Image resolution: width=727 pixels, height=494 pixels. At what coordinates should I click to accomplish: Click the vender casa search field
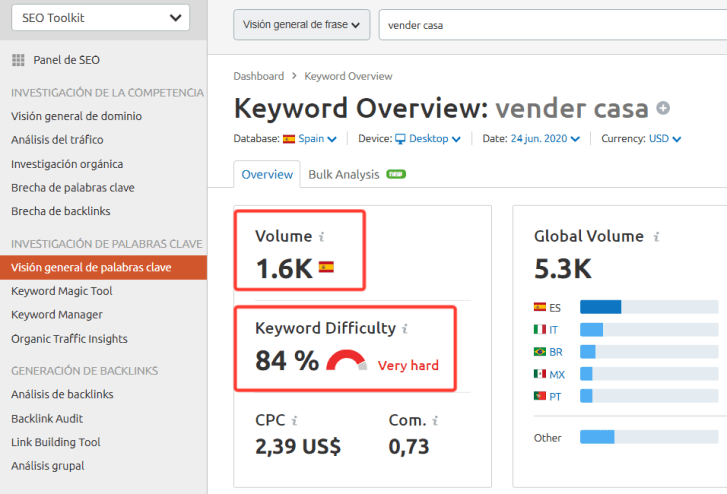(x=553, y=25)
